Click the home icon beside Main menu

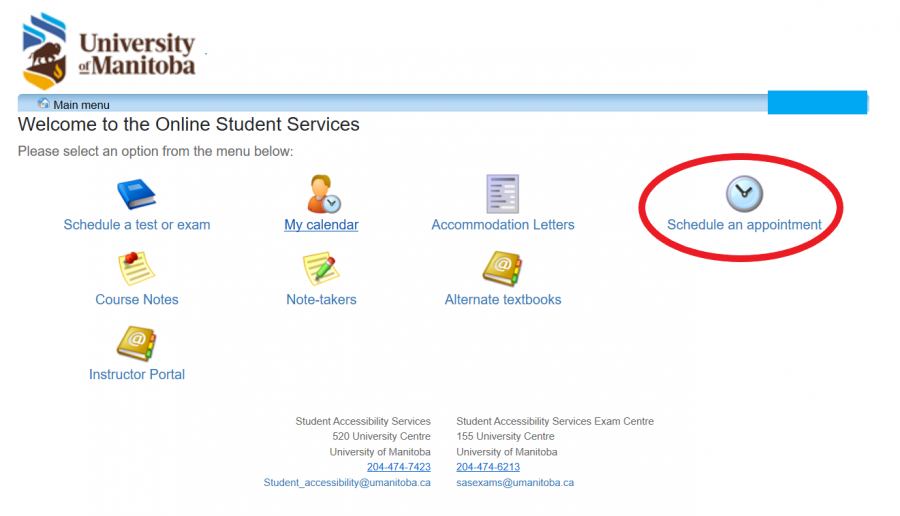(44, 104)
